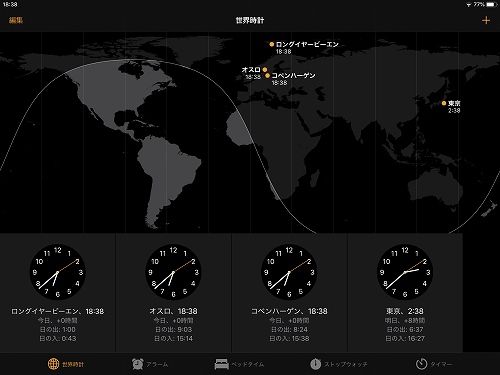Screen dimensions: 500x375
Task: Click the オスロ analog clock face
Action: [173, 272]
